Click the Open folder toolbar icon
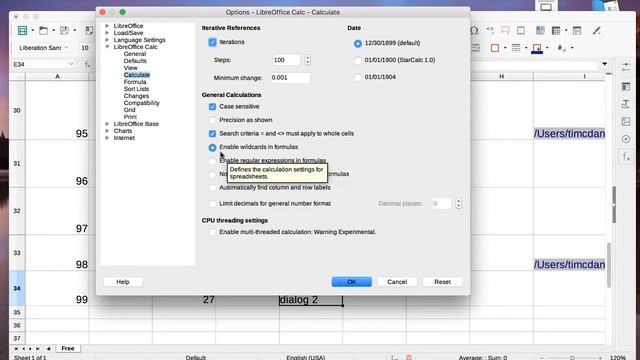This screenshot has height=360, width=640. pyautogui.click(x=43, y=30)
